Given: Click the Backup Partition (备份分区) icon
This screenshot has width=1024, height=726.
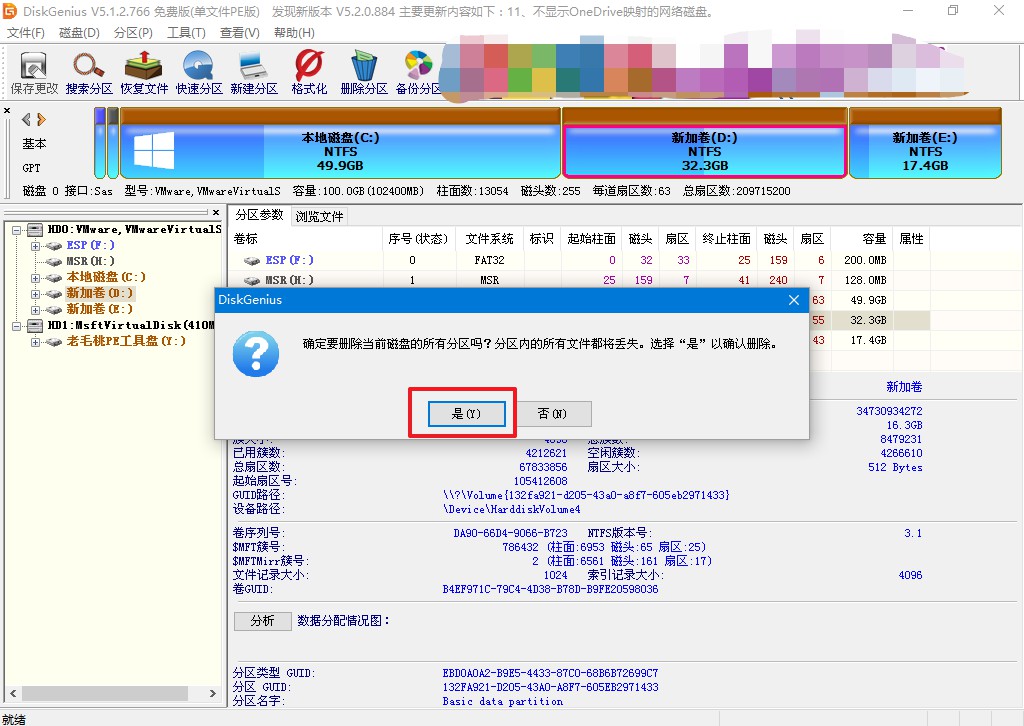Looking at the screenshot, I should click(419, 73).
